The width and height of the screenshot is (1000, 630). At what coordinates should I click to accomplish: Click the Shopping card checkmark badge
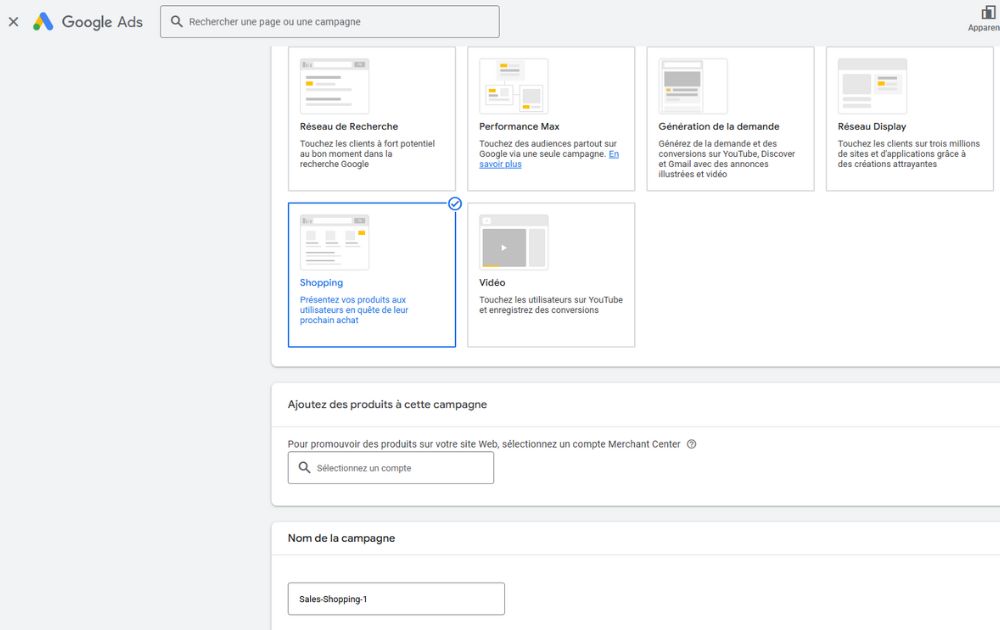coord(455,203)
